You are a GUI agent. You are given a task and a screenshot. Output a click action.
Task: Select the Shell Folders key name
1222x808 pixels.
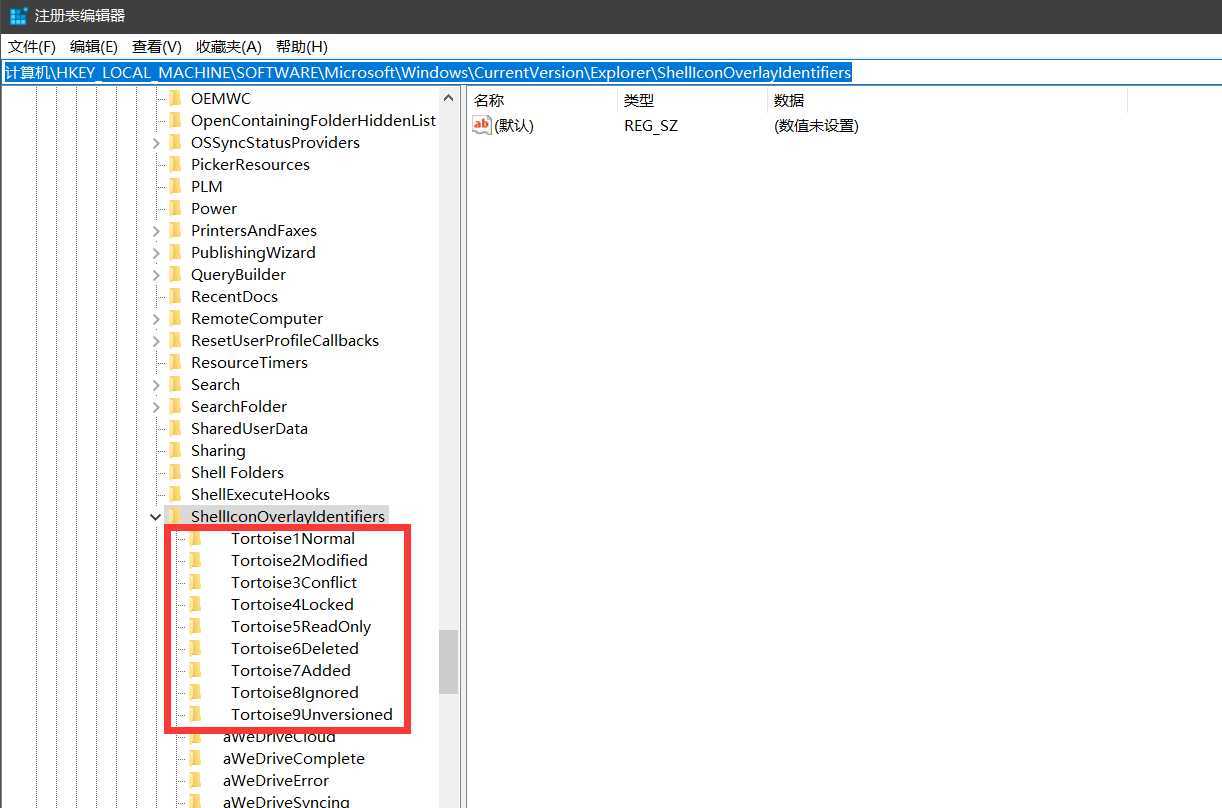click(237, 472)
